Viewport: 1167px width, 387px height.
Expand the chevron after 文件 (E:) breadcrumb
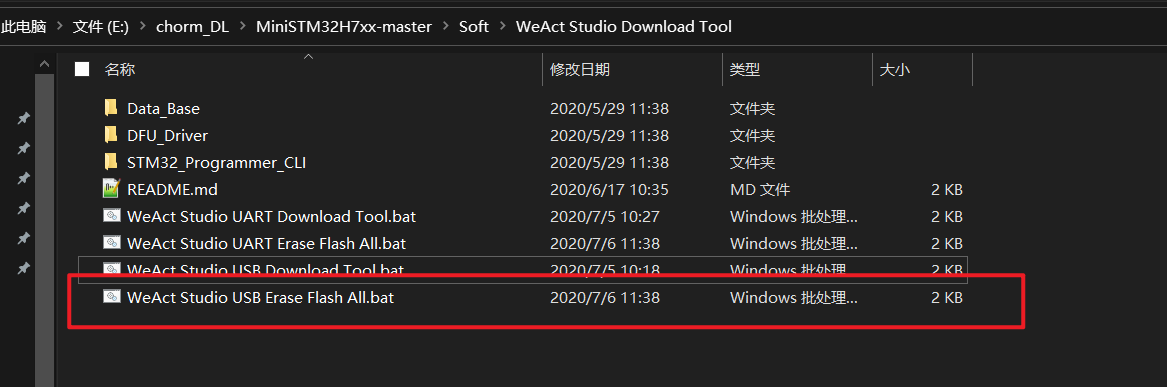pyautogui.click(x=142, y=27)
